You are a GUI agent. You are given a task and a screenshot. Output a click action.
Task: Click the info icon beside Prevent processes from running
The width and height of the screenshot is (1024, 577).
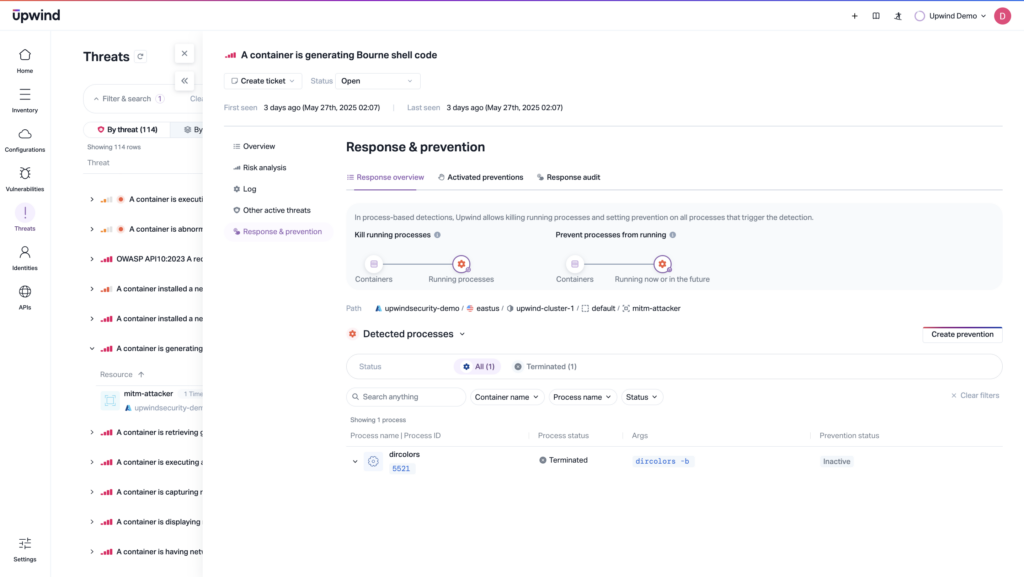[x=673, y=235]
